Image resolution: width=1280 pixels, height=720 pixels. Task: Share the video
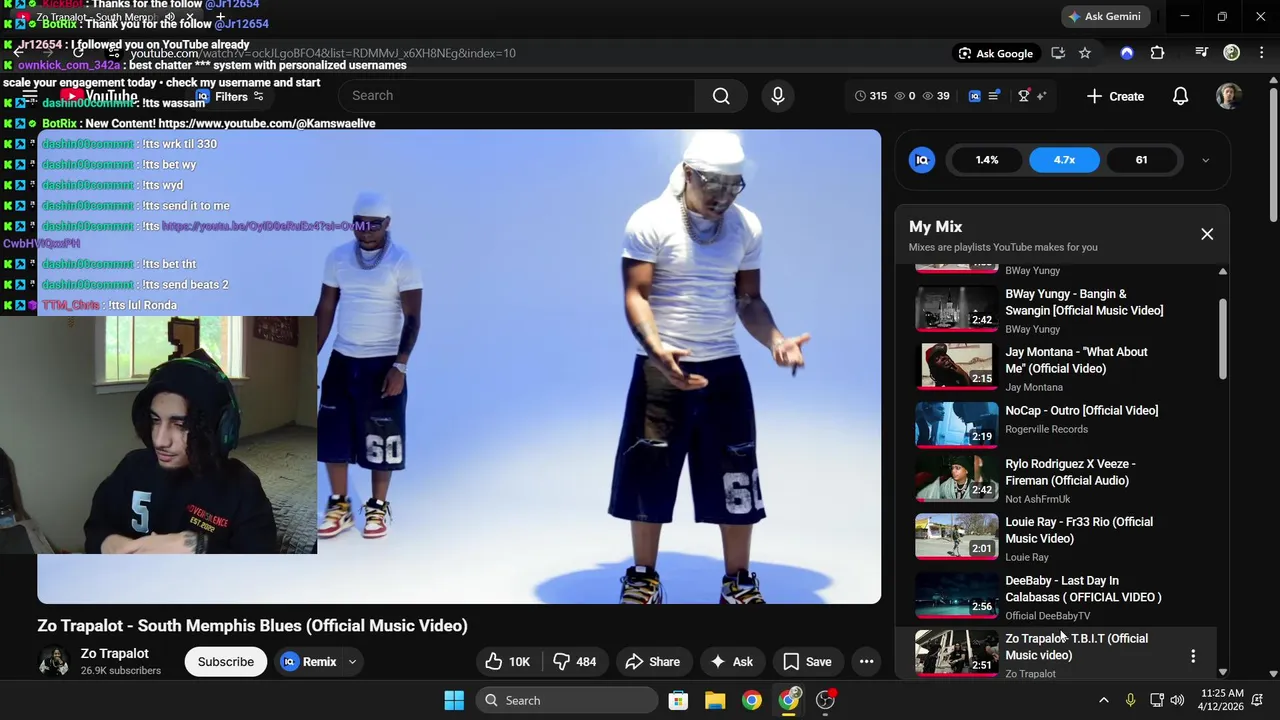tap(652, 661)
